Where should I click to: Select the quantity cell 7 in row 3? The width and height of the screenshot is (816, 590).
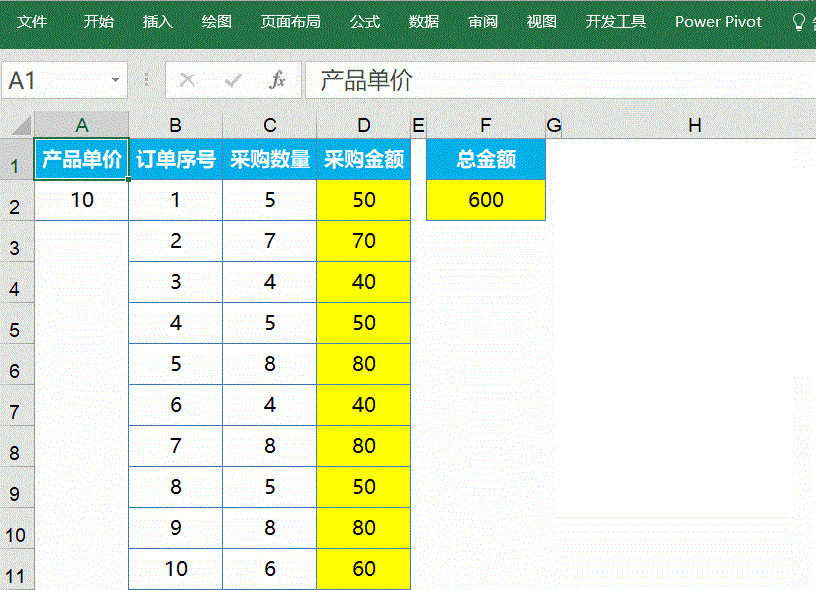270,241
